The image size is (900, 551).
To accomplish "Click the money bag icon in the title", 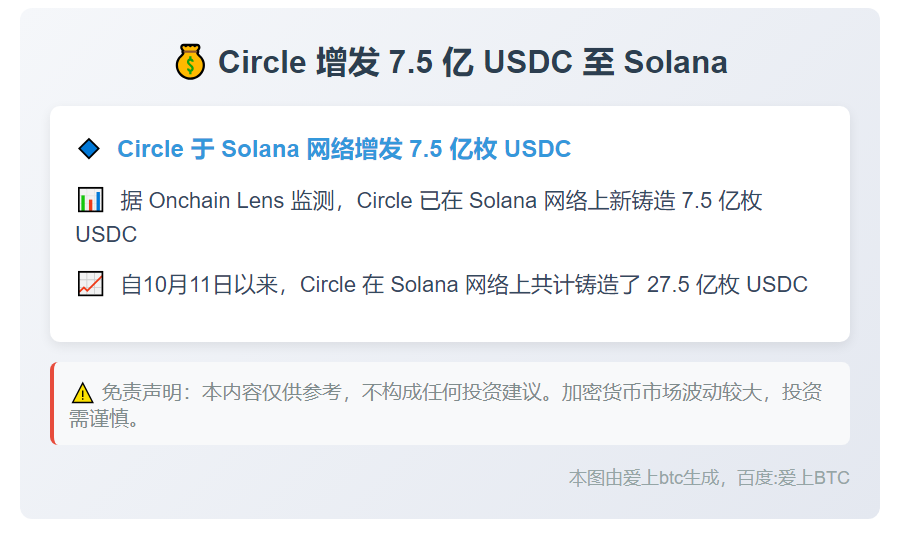I will pos(190,62).
